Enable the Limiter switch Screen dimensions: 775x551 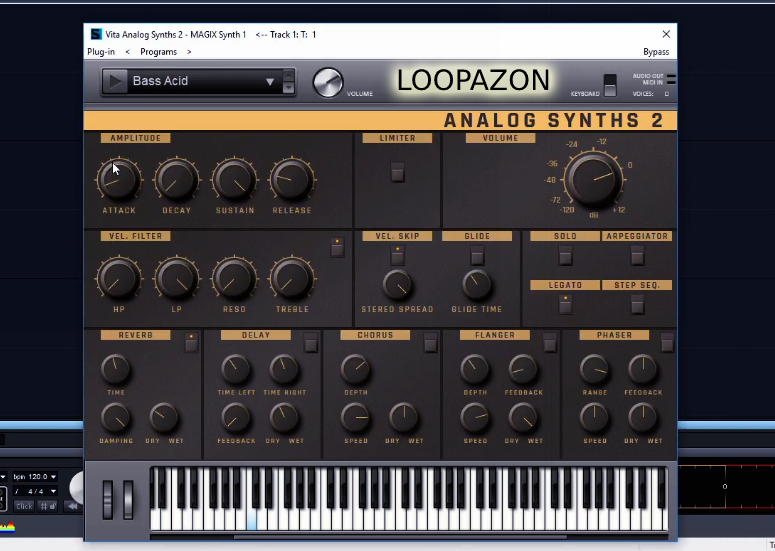(397, 172)
